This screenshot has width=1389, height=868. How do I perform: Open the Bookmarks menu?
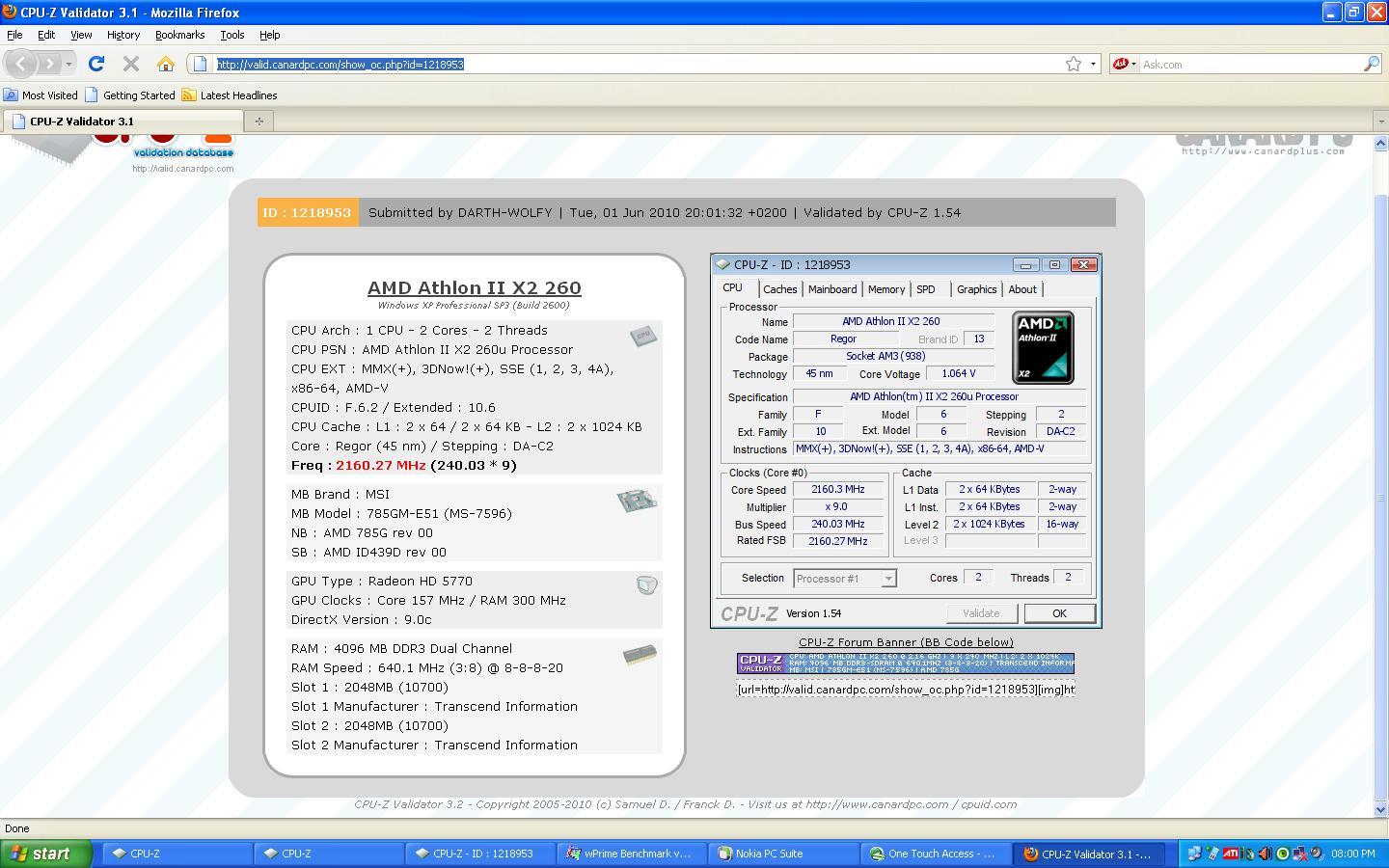pos(179,35)
